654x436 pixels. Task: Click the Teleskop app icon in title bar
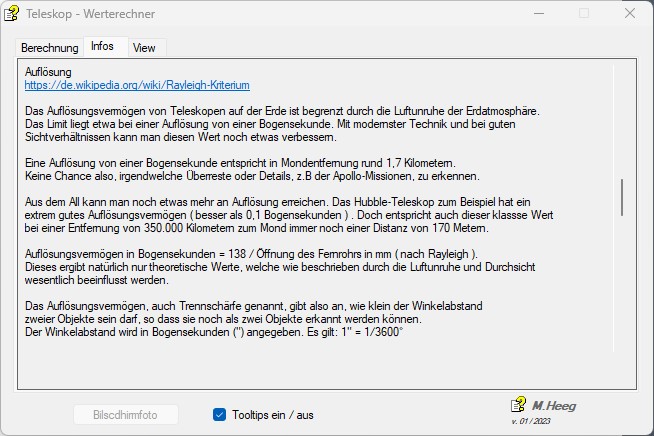pos(11,13)
